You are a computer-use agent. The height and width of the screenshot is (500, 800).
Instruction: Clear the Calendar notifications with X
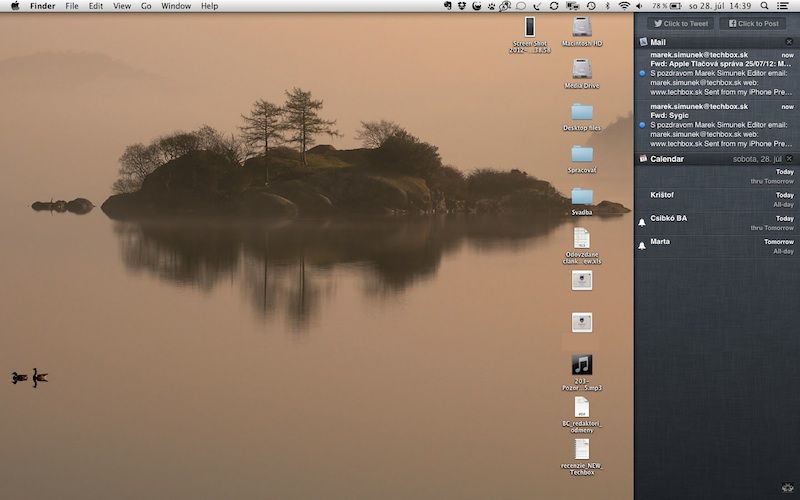click(789, 159)
